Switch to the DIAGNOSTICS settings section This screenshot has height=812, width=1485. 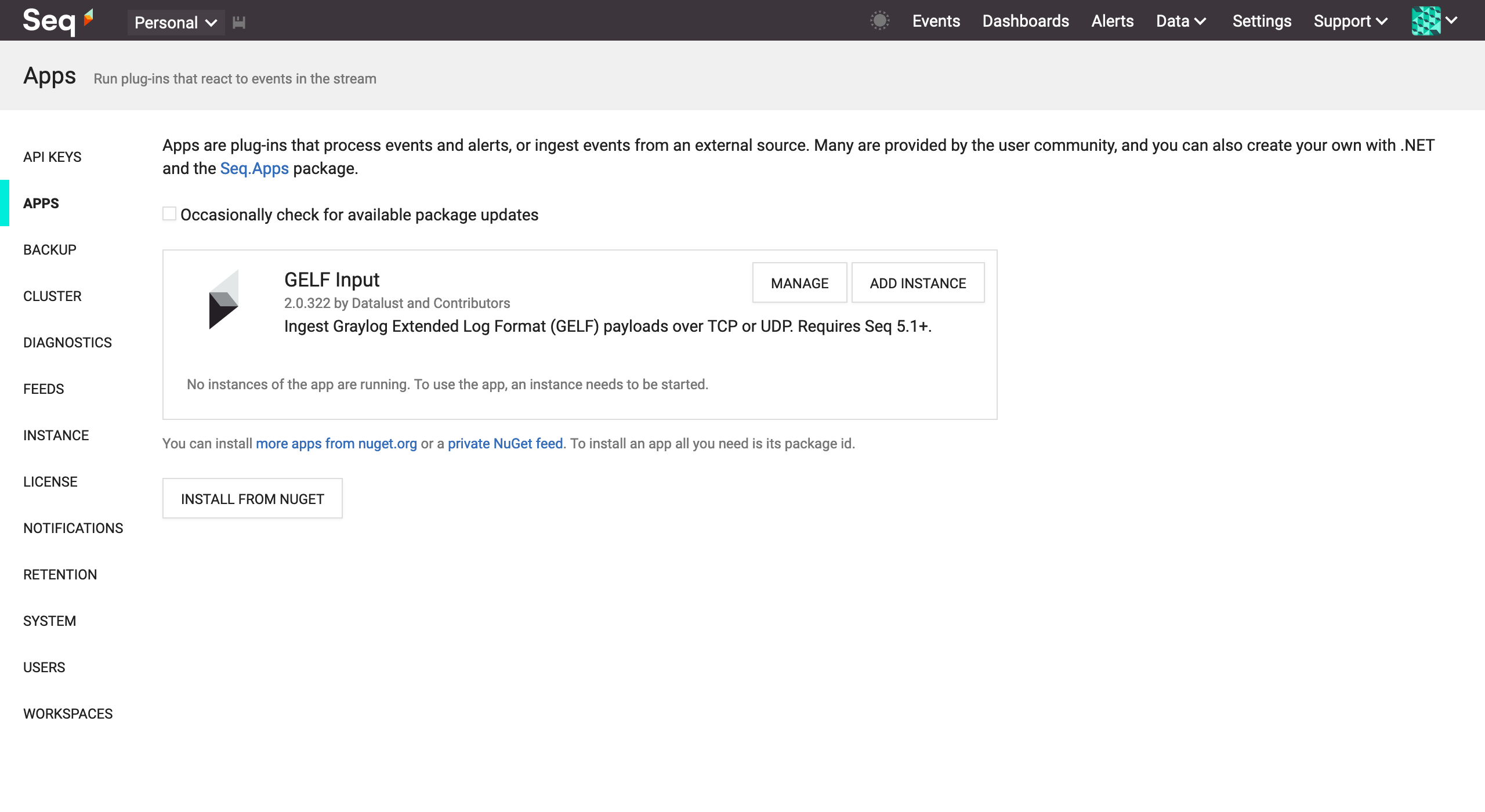tap(67, 342)
